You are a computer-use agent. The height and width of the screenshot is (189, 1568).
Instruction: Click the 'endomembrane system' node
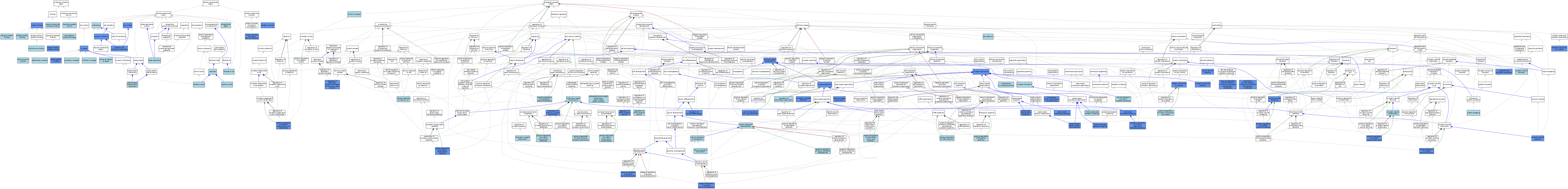[147, 25]
